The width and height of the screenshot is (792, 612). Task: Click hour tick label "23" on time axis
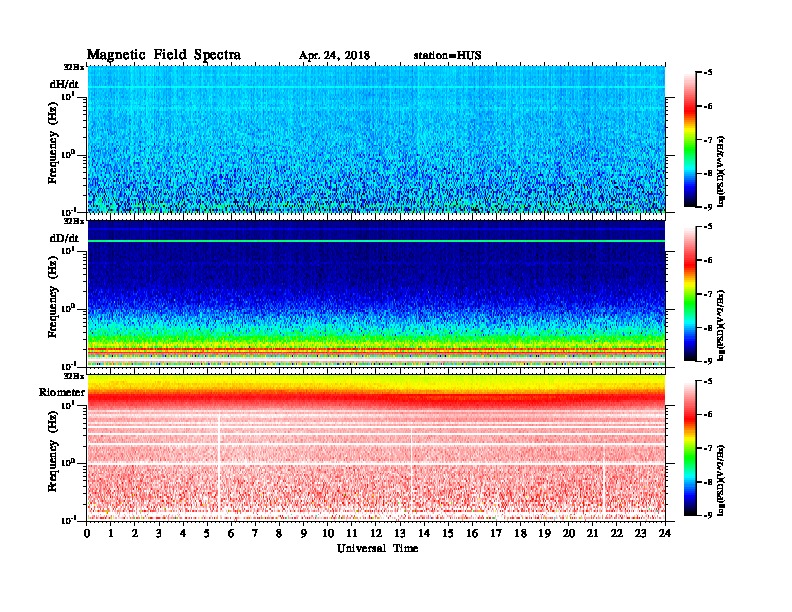[x=640, y=533]
